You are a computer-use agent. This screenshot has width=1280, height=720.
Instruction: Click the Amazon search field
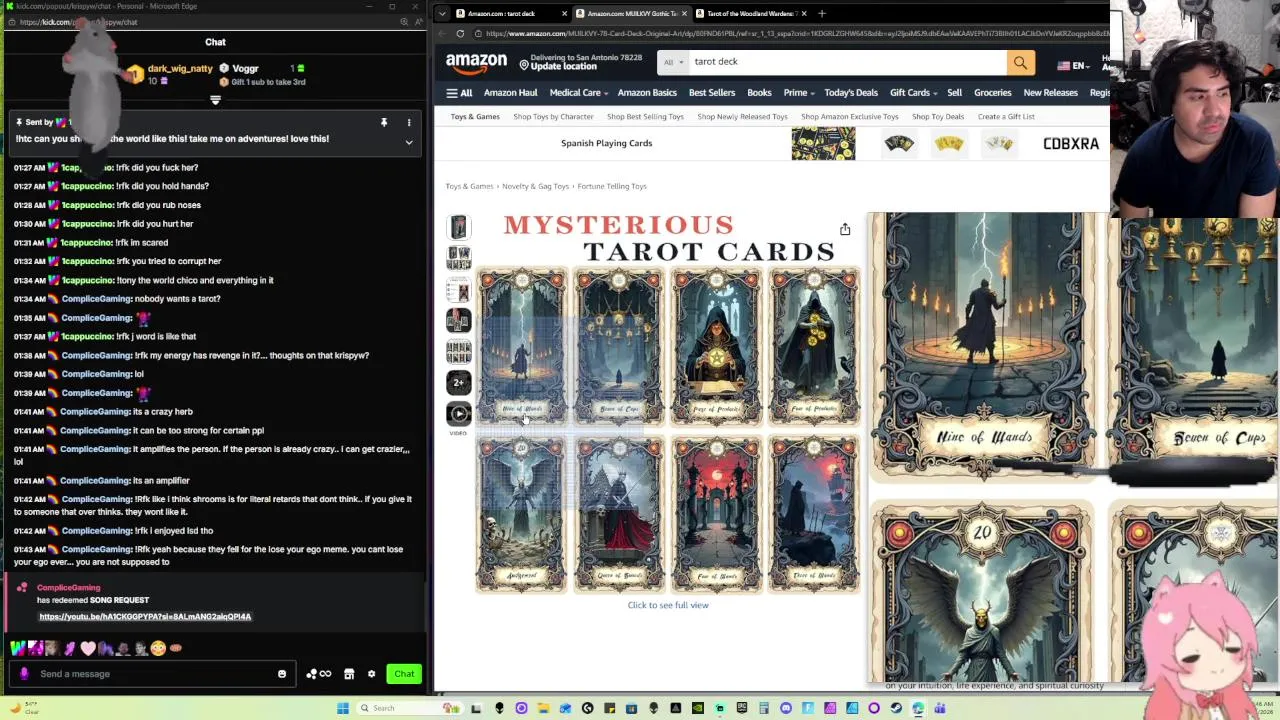[x=848, y=62]
